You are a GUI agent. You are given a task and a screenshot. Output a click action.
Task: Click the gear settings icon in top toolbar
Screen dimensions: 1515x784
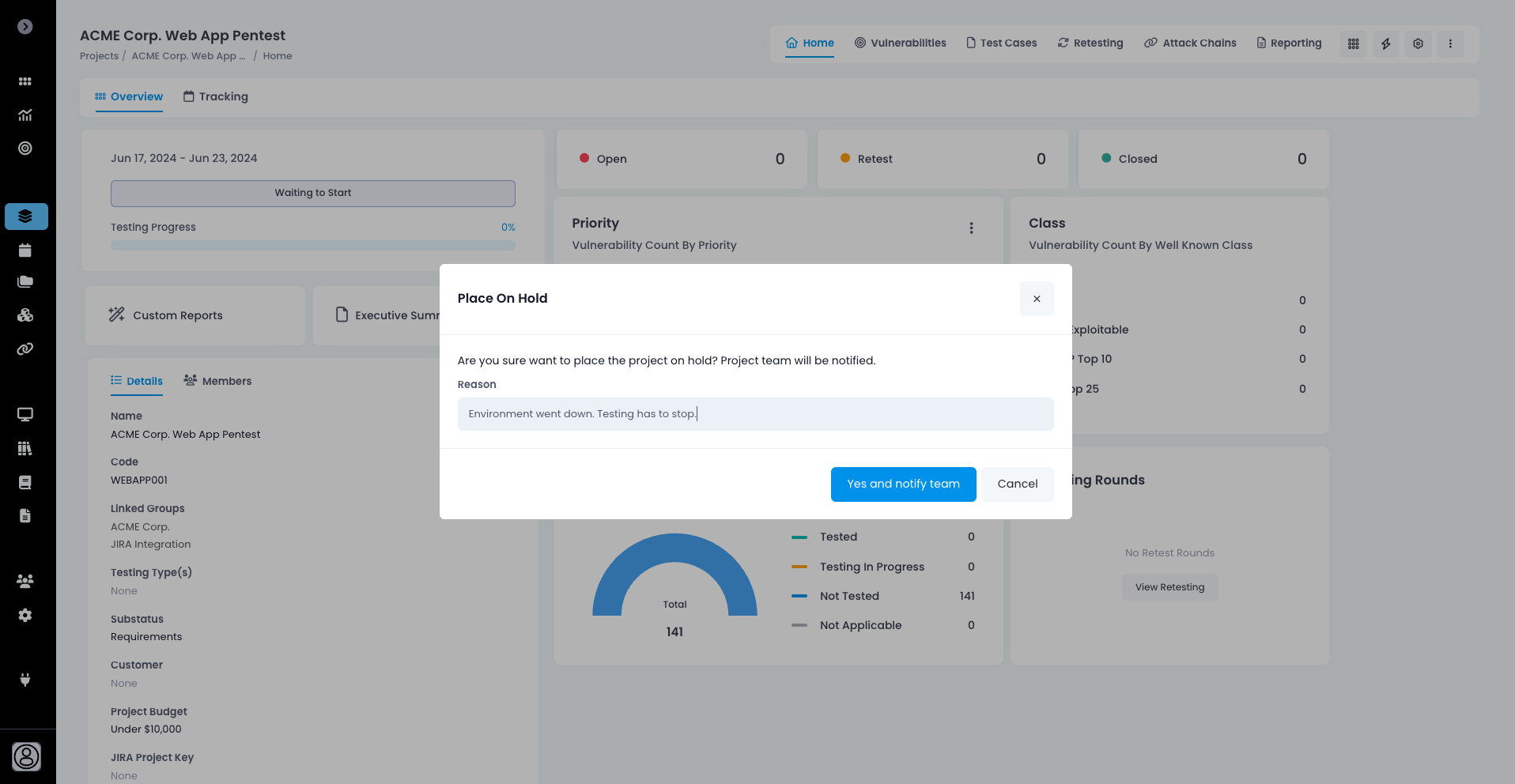(x=1418, y=43)
